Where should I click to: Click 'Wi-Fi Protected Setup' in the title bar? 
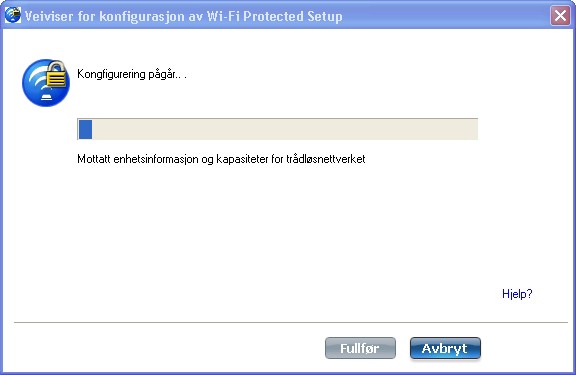coord(274,17)
